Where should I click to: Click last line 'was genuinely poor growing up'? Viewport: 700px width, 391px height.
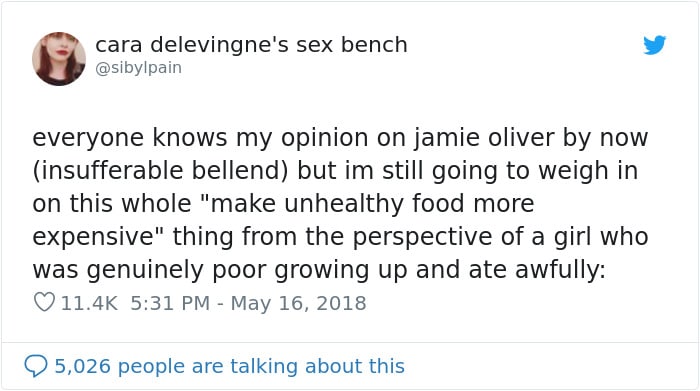click(319, 270)
